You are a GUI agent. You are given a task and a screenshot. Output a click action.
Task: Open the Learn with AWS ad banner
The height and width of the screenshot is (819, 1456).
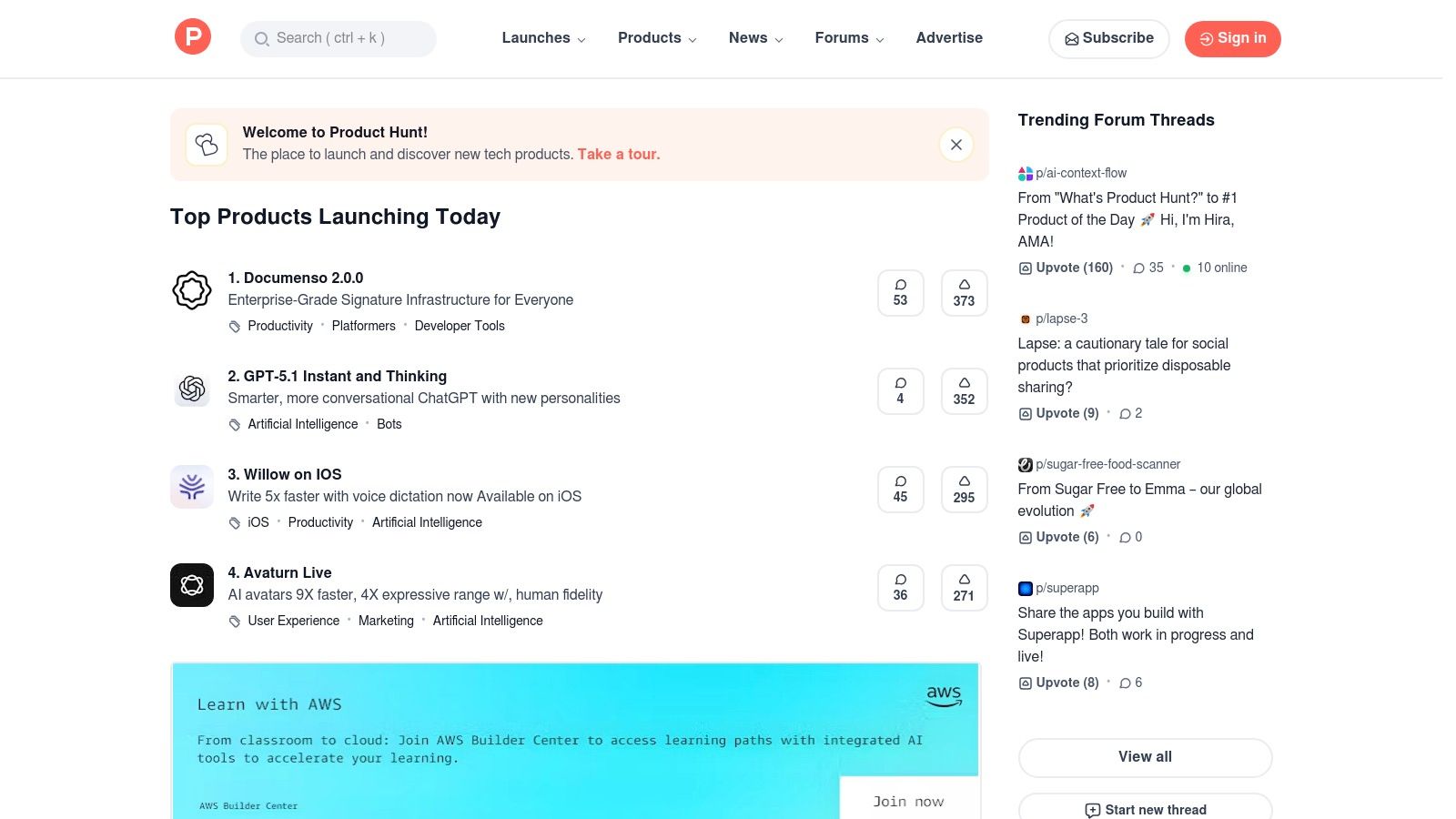point(575,741)
